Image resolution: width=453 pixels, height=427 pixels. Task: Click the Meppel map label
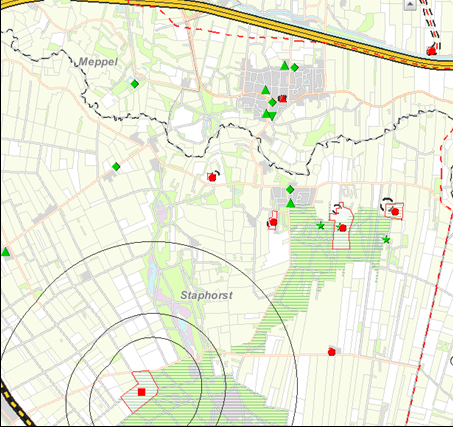click(x=98, y=62)
